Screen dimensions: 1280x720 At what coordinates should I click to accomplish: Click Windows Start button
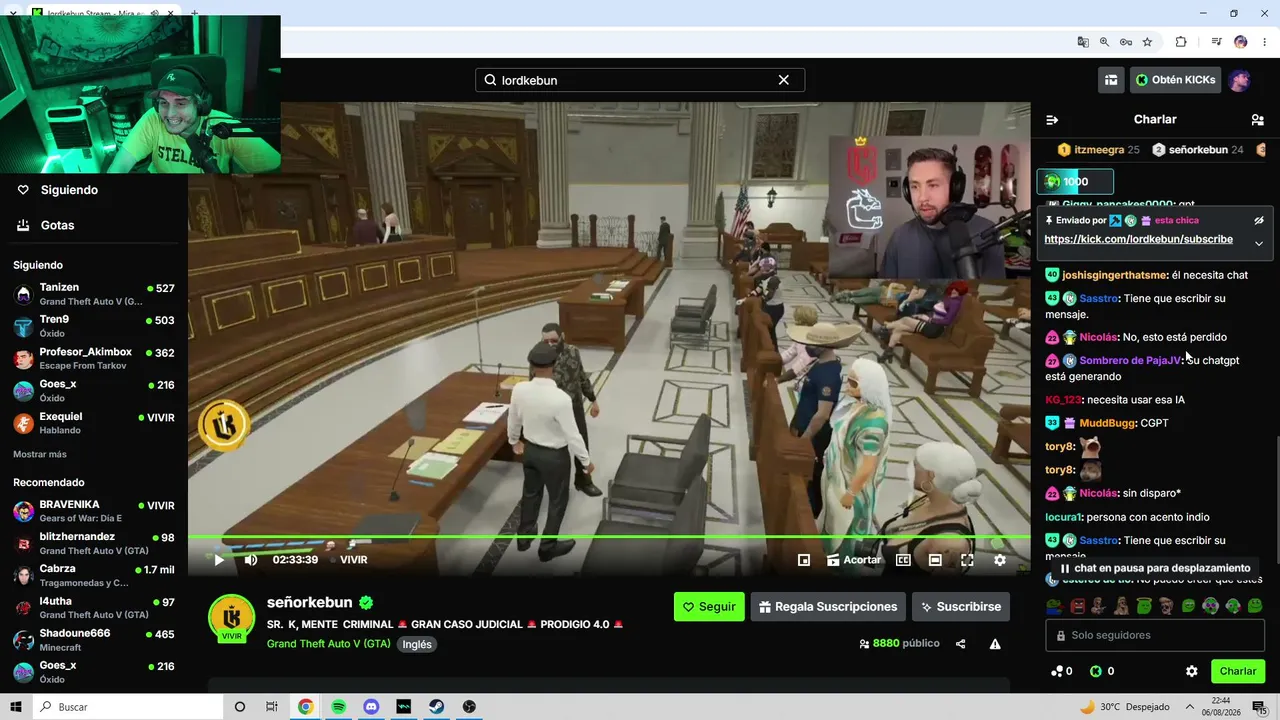click(x=16, y=707)
